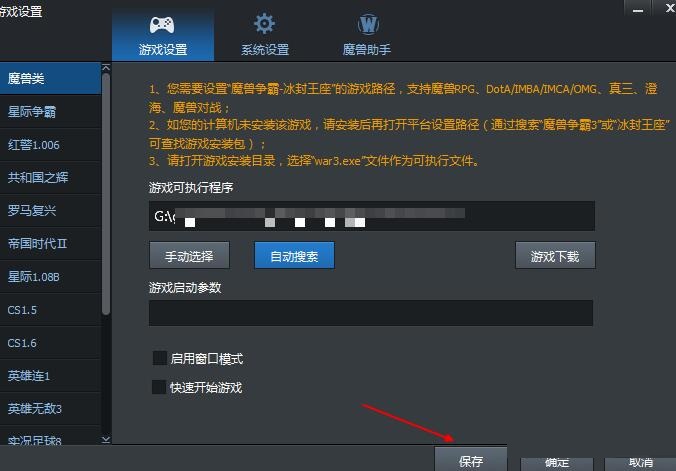Switch to the 系统设置 tab

point(265,35)
